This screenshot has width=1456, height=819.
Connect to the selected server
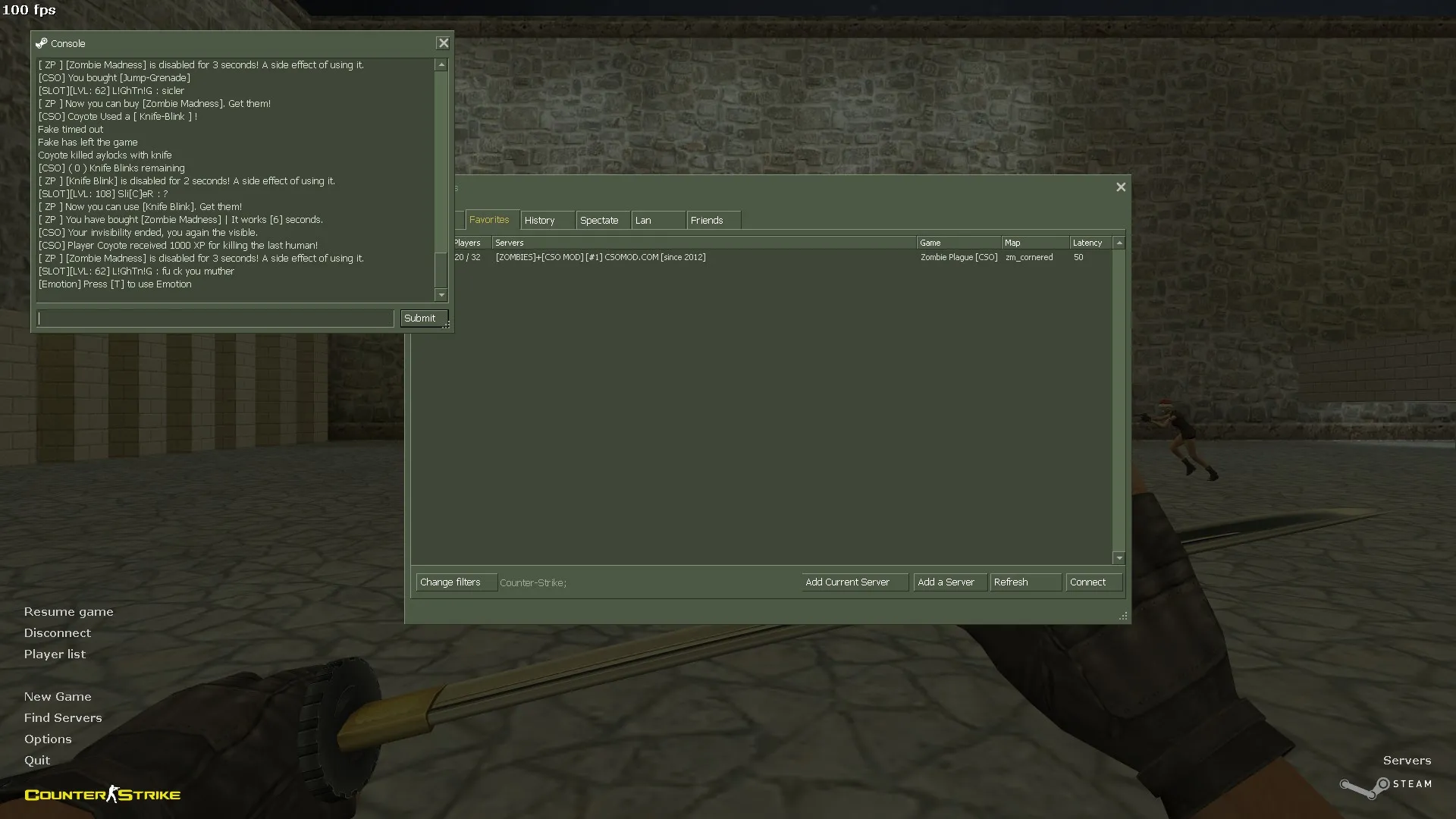(1094, 582)
